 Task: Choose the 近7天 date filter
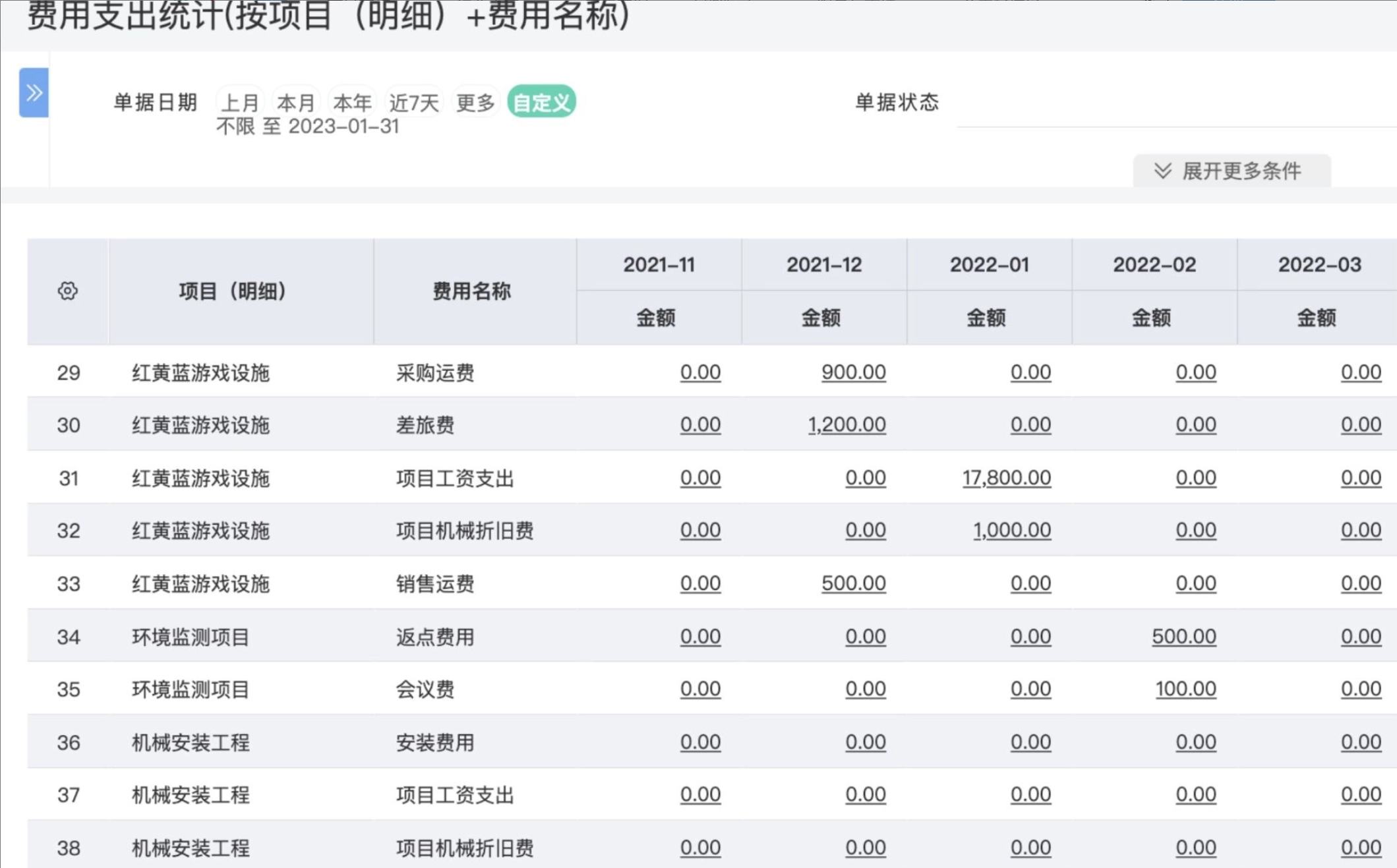click(413, 103)
